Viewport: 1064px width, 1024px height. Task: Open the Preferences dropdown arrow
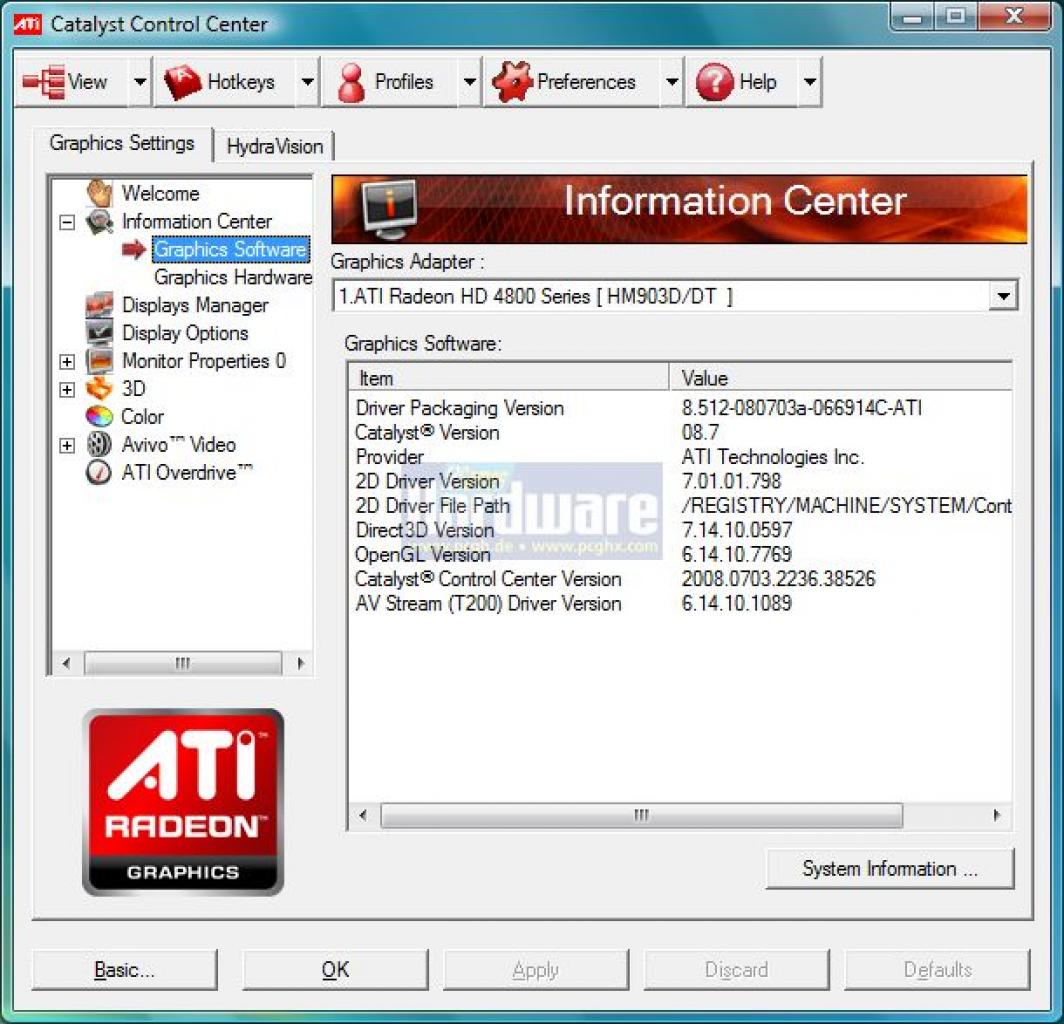[672, 82]
